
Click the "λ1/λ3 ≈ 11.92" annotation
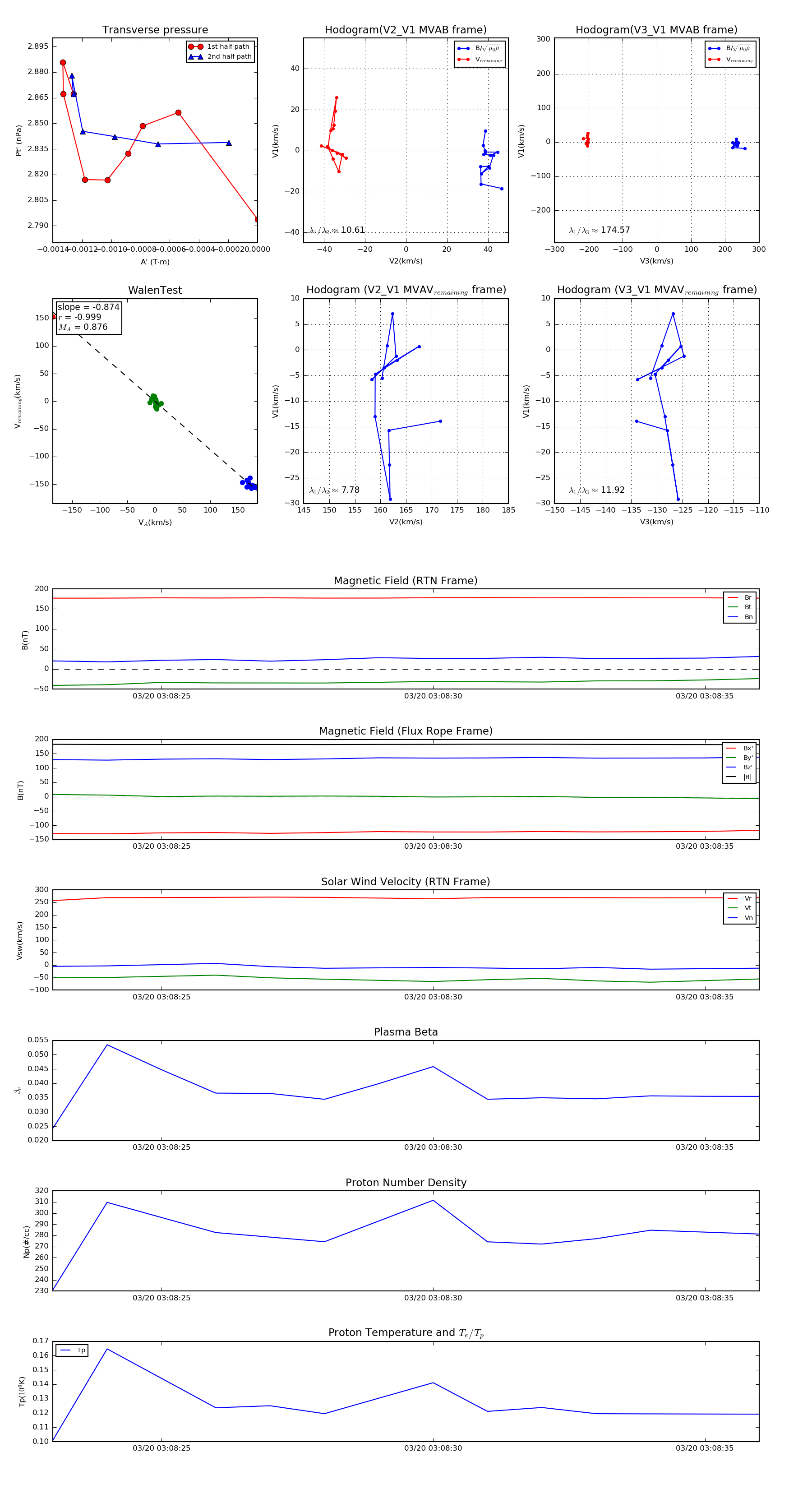tap(596, 490)
